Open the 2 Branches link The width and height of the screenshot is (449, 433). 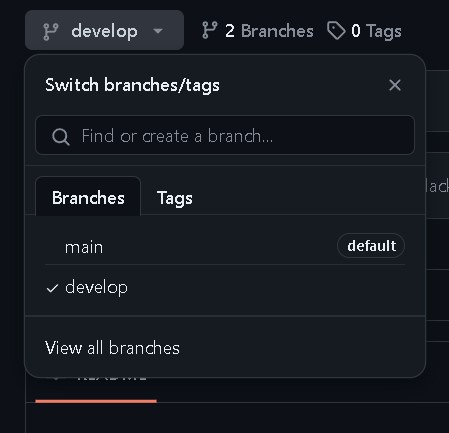[258, 31]
